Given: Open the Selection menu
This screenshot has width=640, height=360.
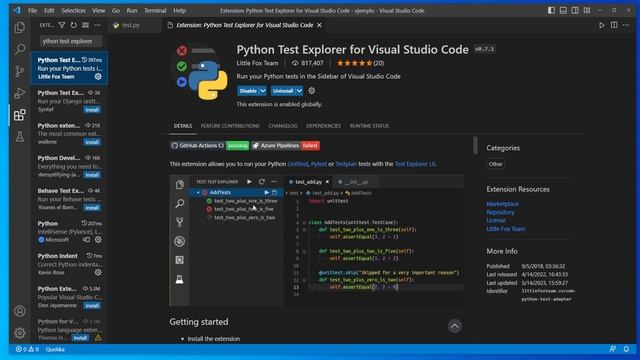Looking at the screenshot, I should [x=73, y=11].
